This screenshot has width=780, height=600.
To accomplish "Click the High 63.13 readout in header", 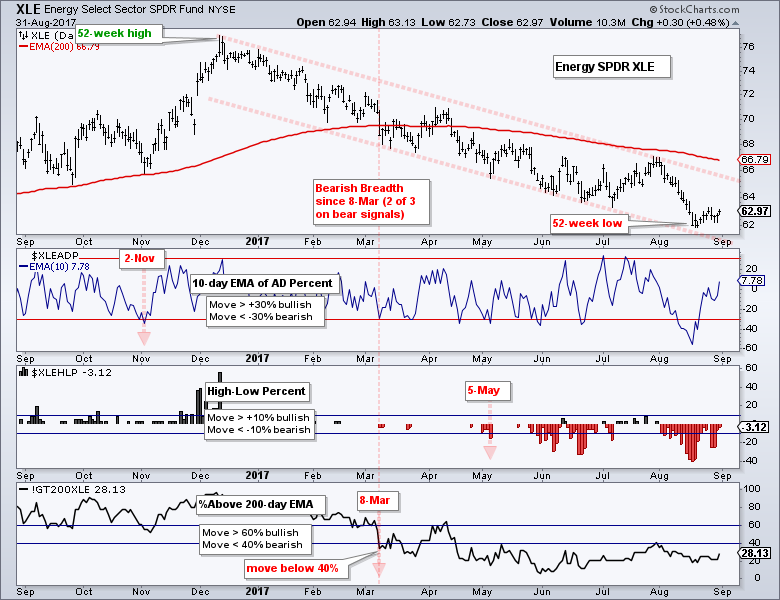I will click(x=389, y=22).
